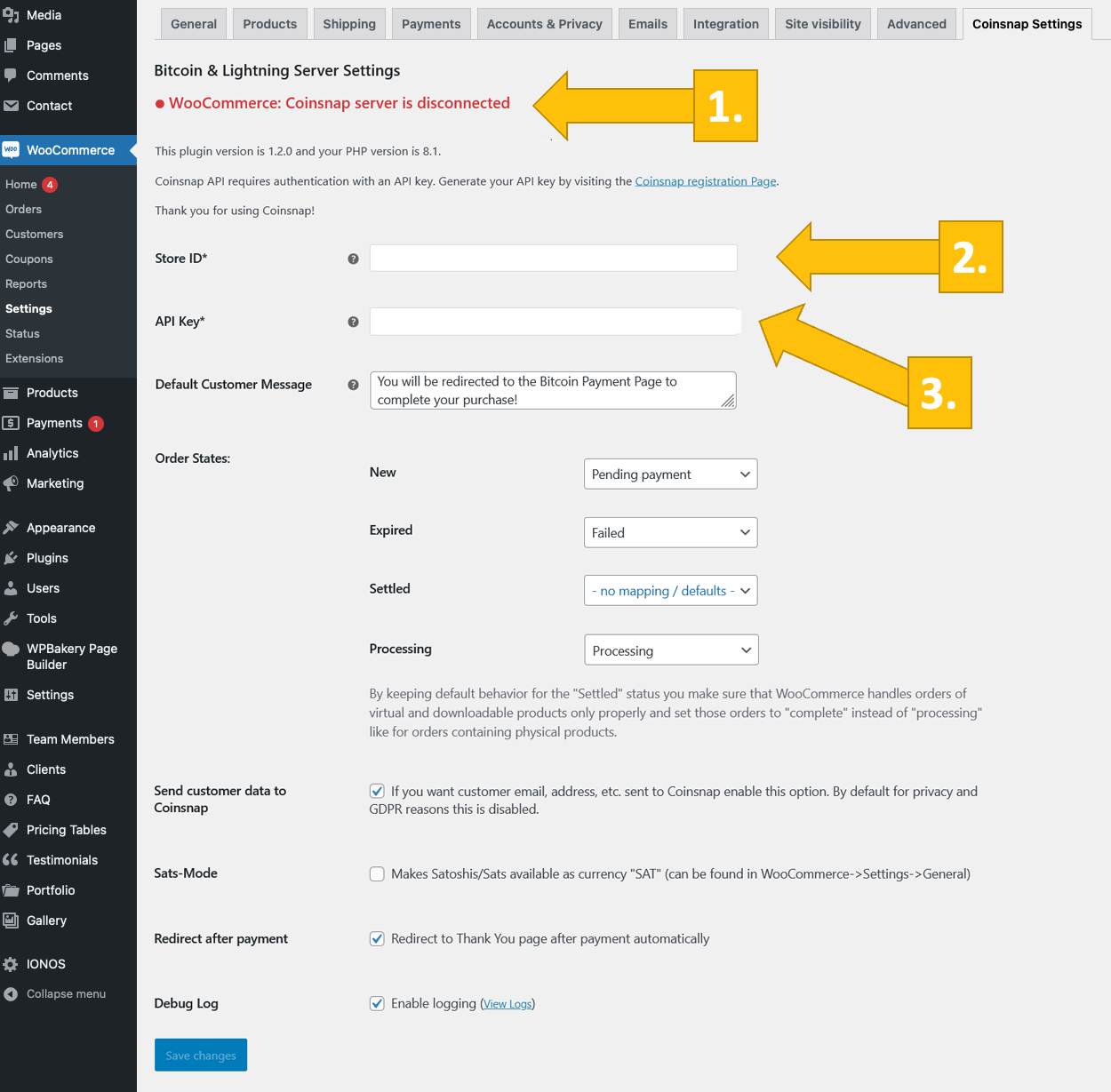Click the FAQ question mark icon
Viewport: 1111px width, 1092px height.
[11, 800]
